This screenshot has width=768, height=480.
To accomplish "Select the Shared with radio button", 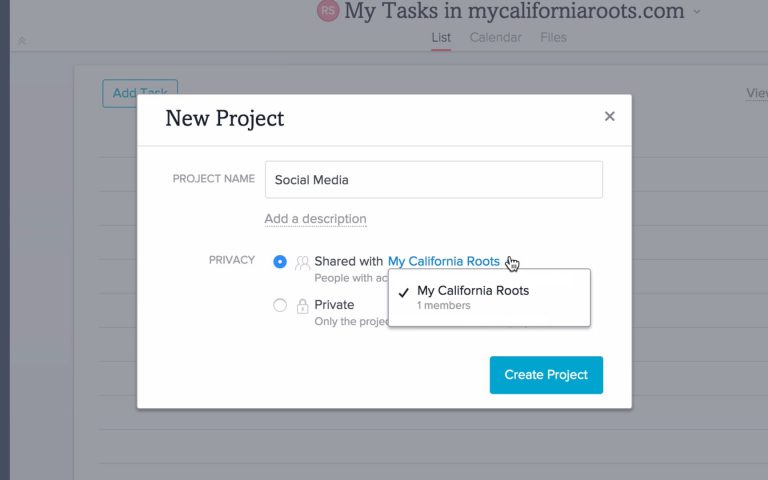I will pos(280,262).
